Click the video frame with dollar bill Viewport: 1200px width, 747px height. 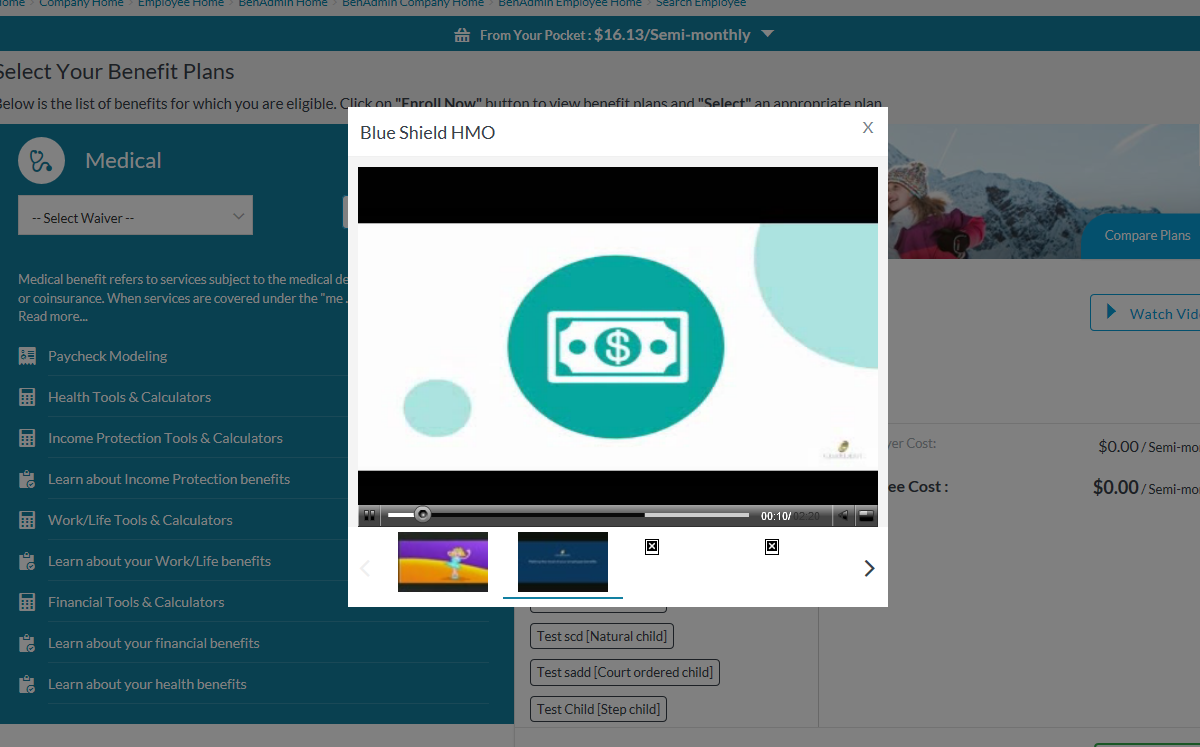click(x=618, y=347)
